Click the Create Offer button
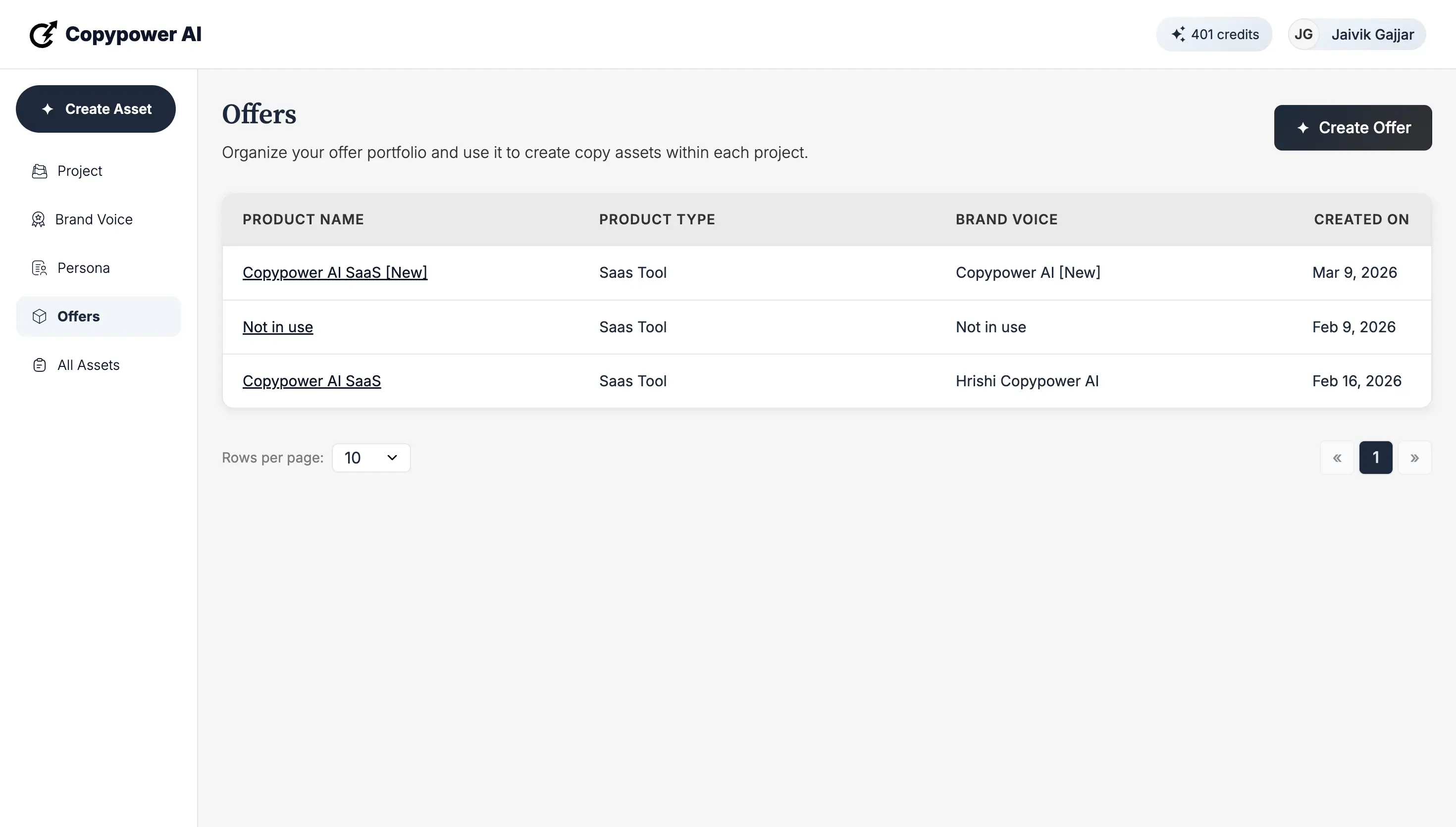The image size is (1456, 827). tap(1352, 127)
